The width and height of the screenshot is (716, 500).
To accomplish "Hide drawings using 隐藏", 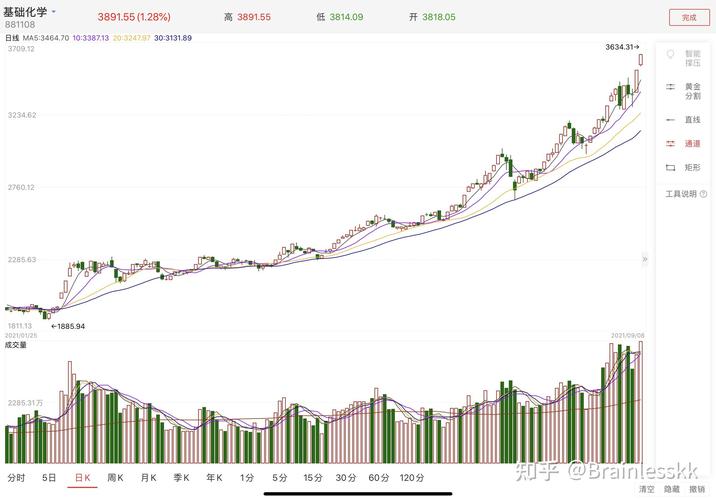I will pos(671,489).
